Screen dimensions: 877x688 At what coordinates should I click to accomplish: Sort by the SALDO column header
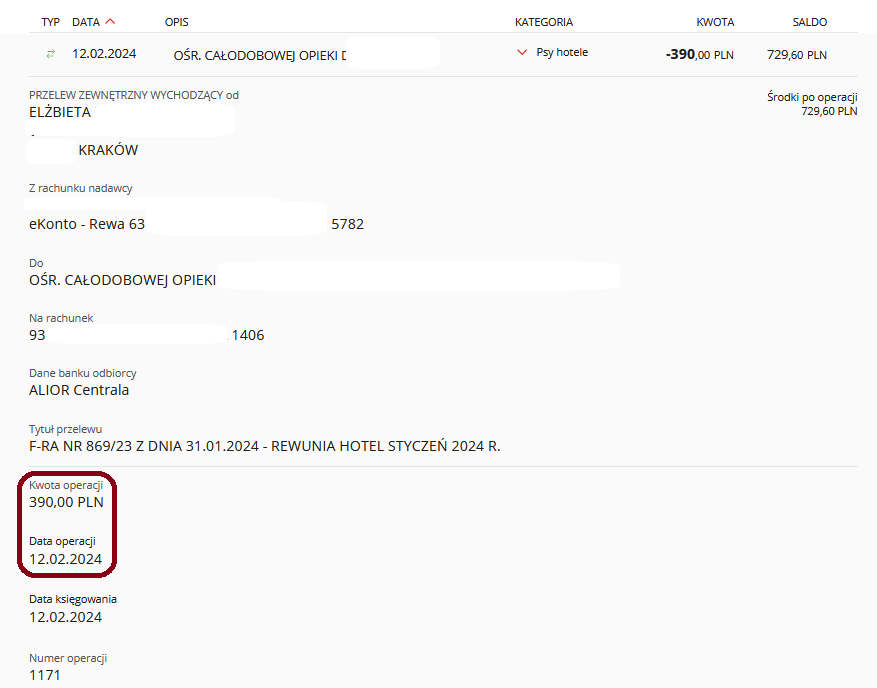[809, 22]
